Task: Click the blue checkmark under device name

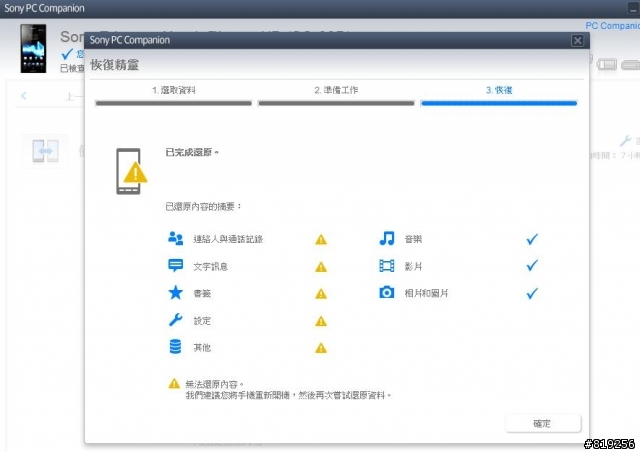Action: pos(67,54)
